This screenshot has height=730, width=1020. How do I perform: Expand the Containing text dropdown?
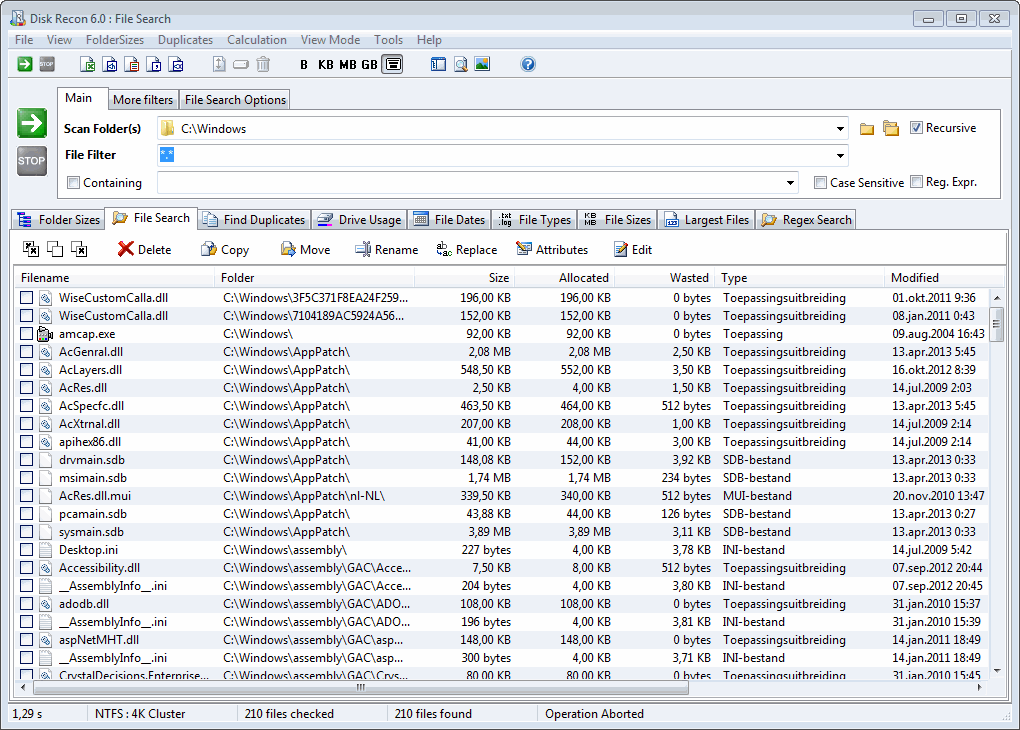coord(790,183)
